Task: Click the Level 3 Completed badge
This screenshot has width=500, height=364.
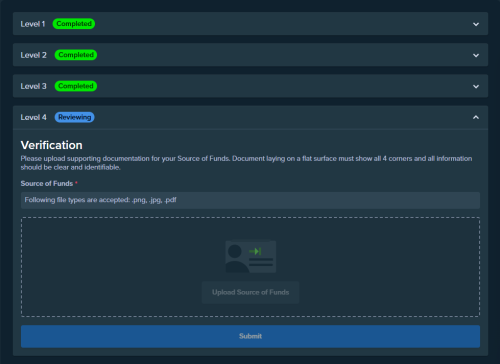Action: click(x=76, y=86)
